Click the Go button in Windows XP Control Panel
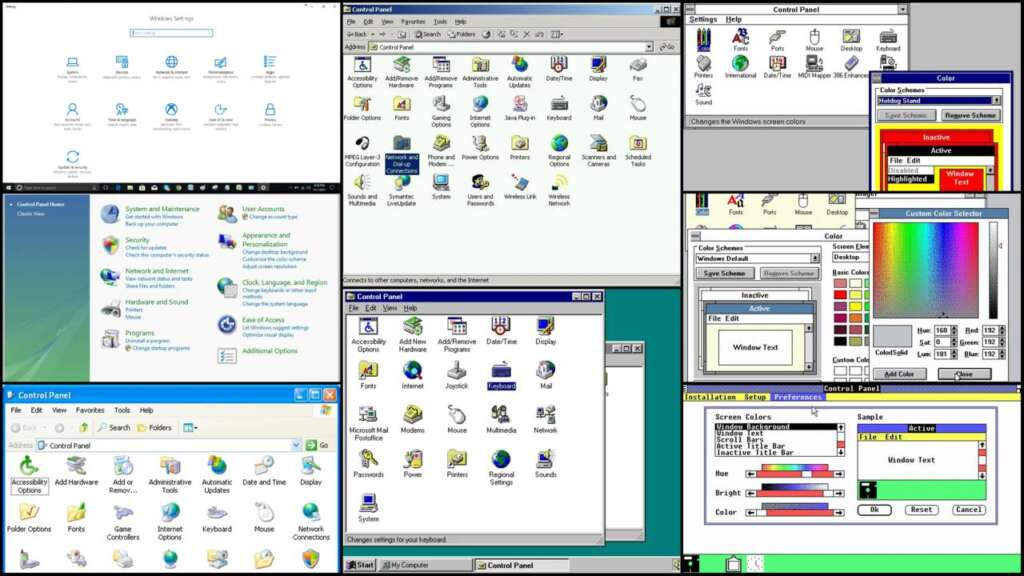 318,445
